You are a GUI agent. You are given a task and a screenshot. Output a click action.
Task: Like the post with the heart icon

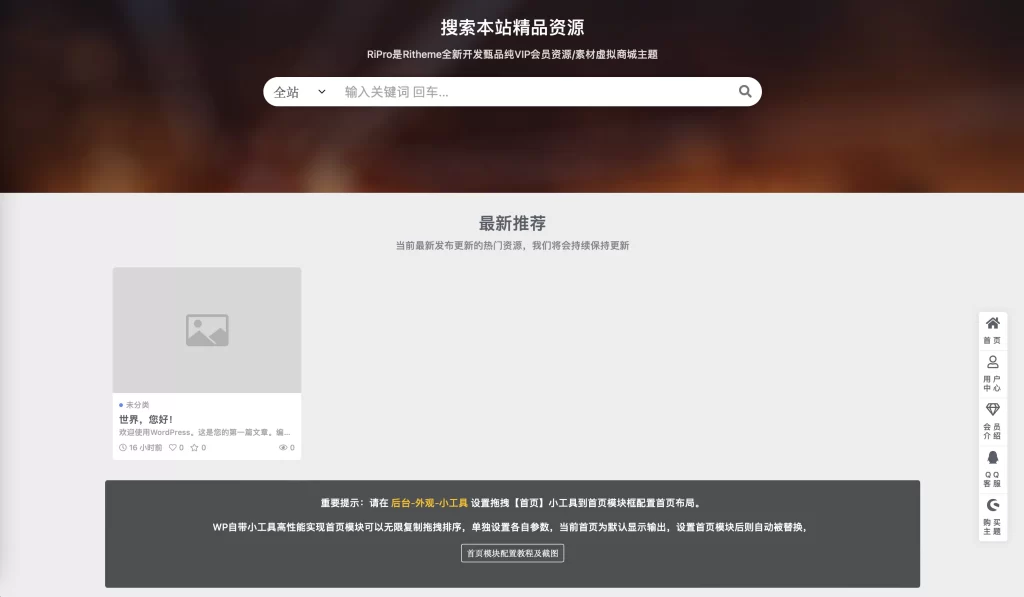click(173, 448)
